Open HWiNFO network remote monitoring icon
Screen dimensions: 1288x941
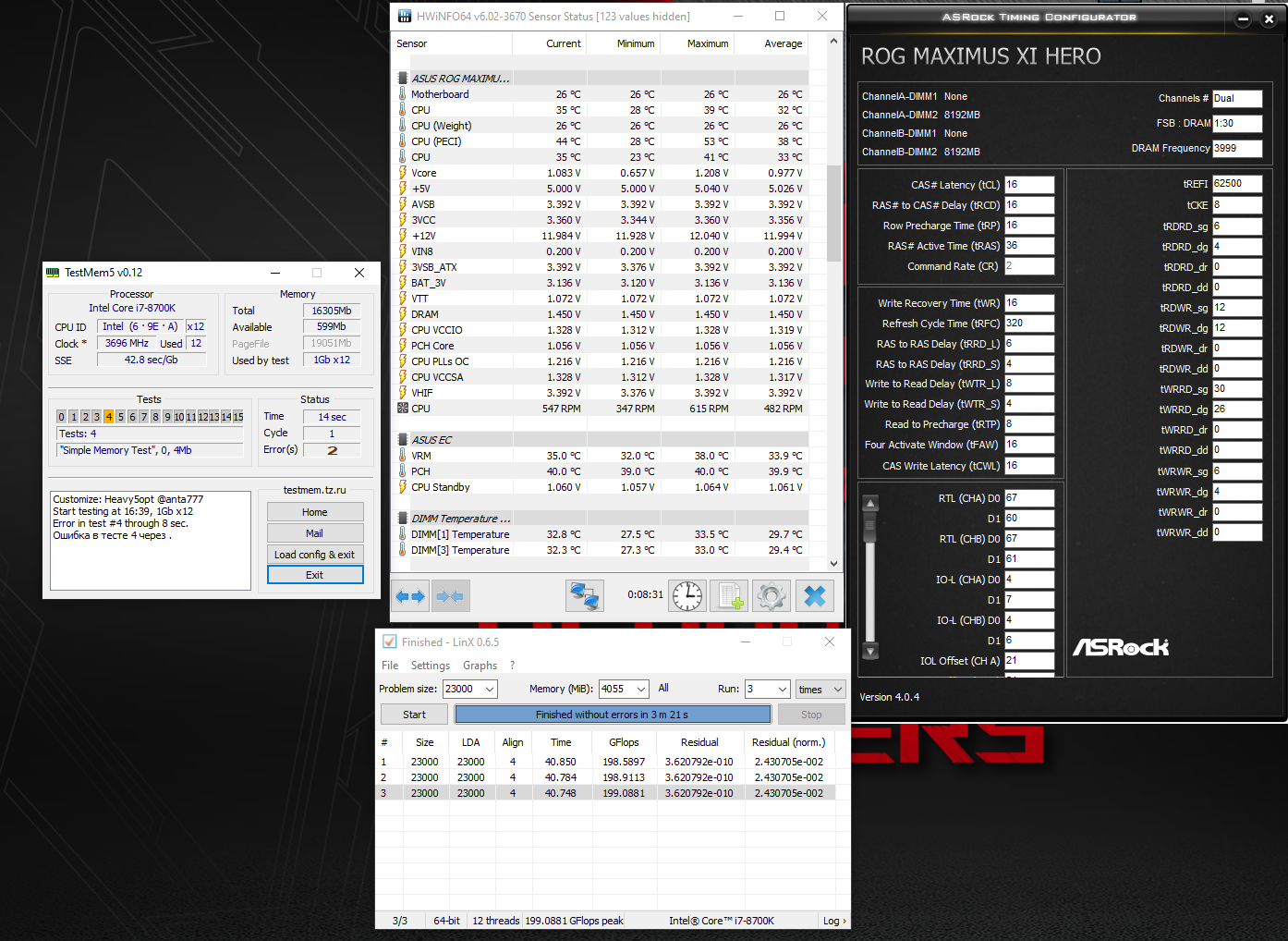click(585, 596)
